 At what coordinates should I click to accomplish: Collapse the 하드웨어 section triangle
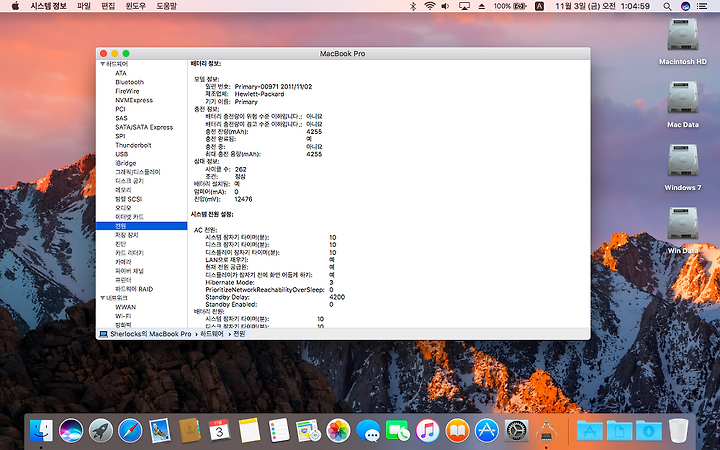coord(103,64)
